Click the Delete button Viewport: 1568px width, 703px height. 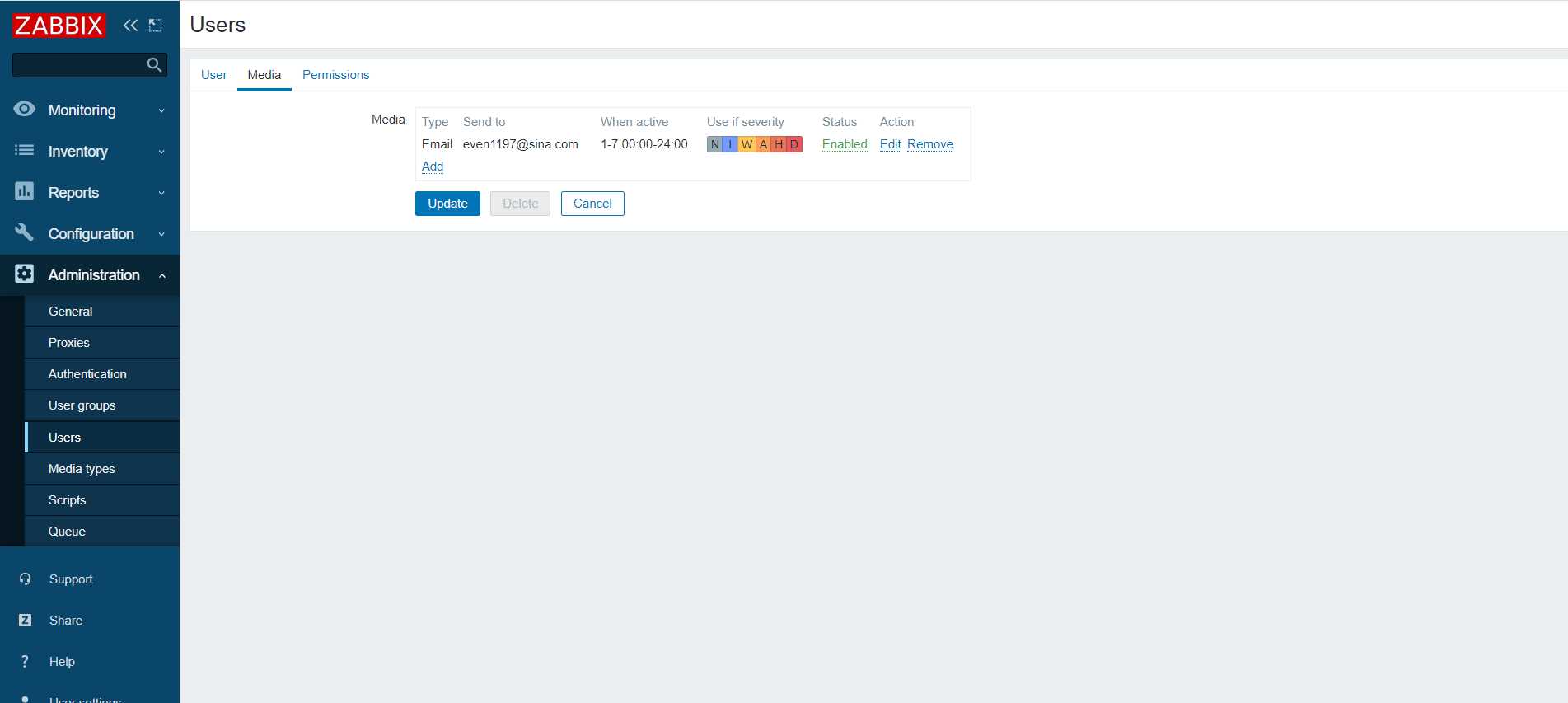click(520, 204)
